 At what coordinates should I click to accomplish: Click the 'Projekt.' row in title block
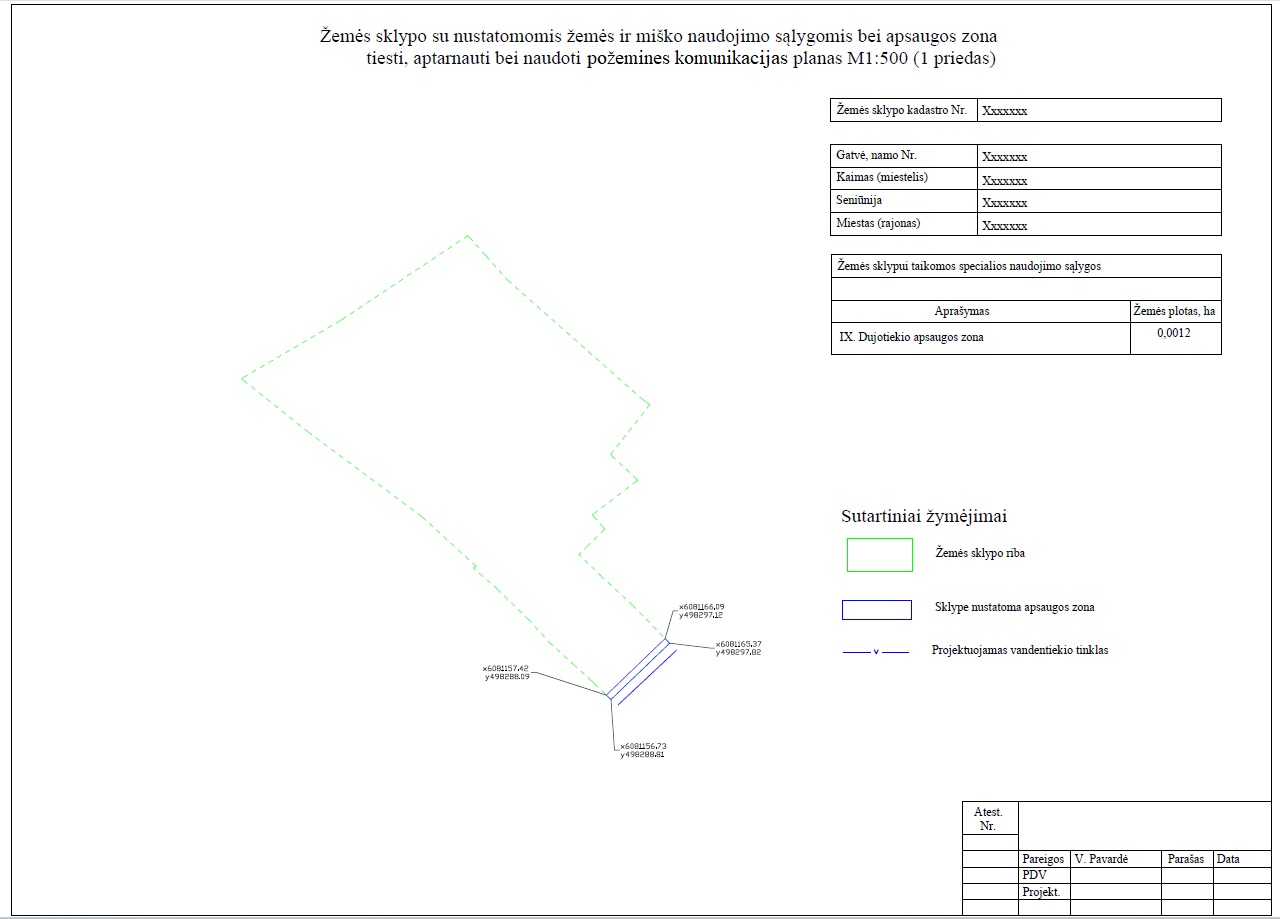1041,892
